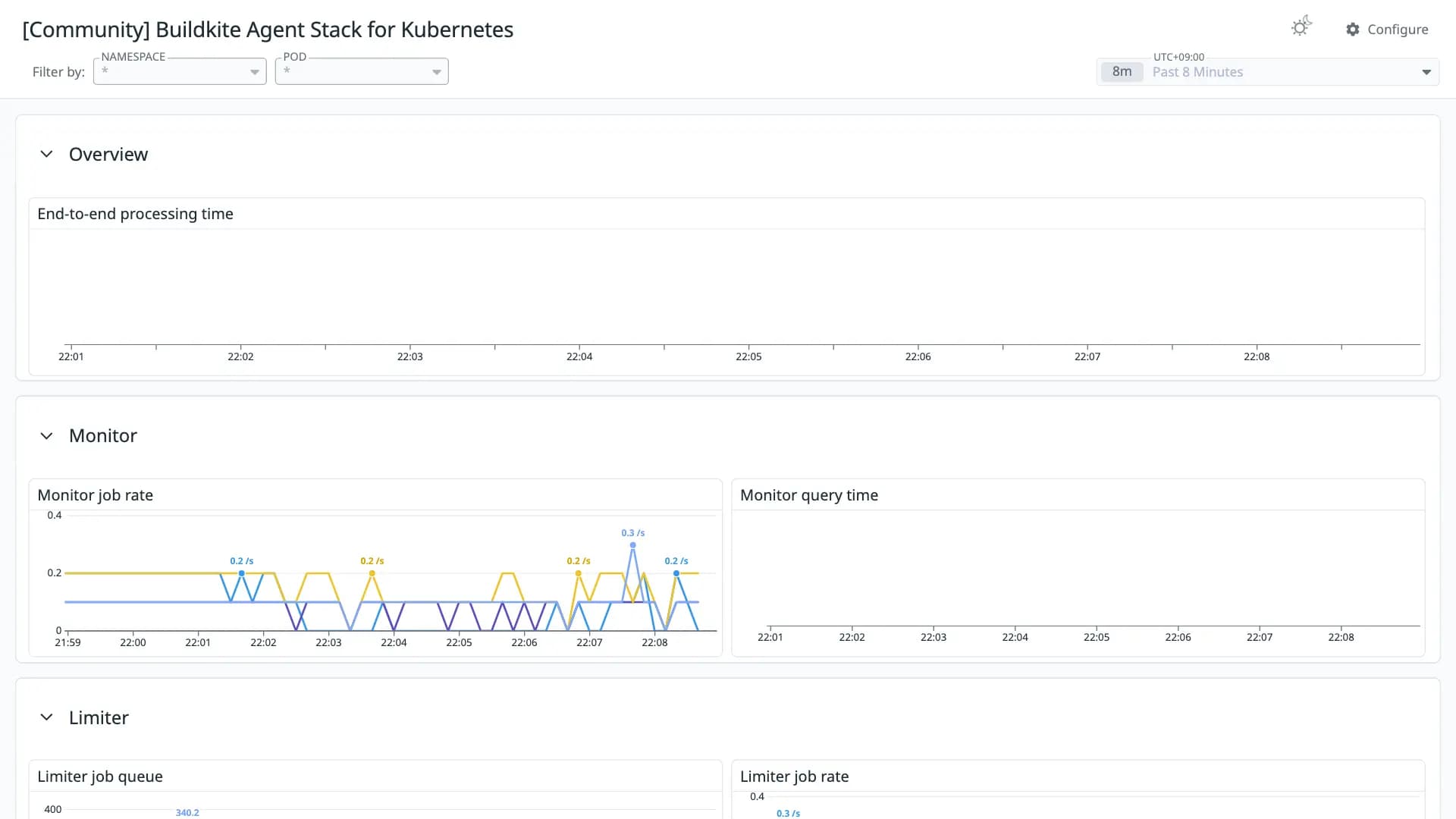Image resolution: width=1456 pixels, height=819 pixels.
Task: Open the NAMESPACE filter dropdown
Action: [x=180, y=71]
